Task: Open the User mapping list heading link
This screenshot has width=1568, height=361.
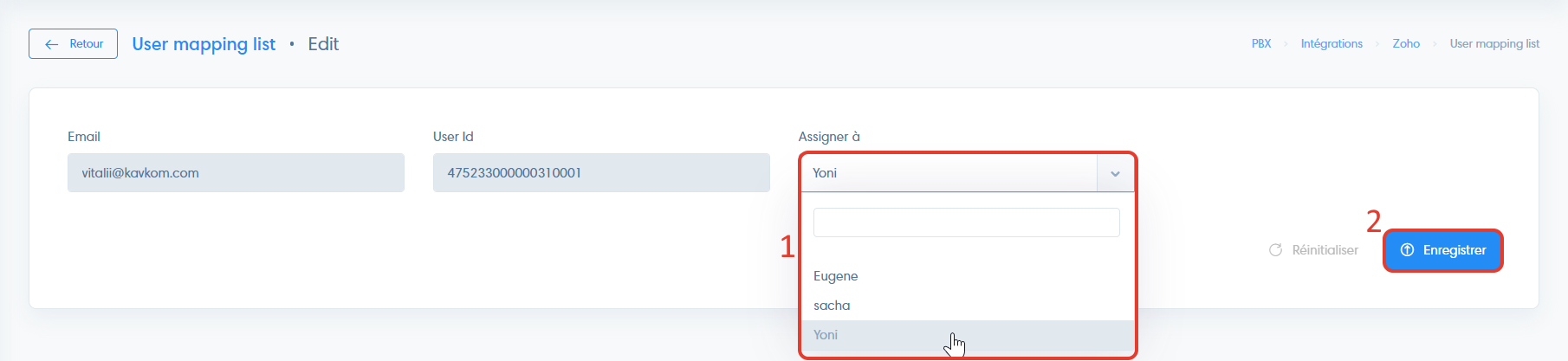Action: (x=204, y=44)
